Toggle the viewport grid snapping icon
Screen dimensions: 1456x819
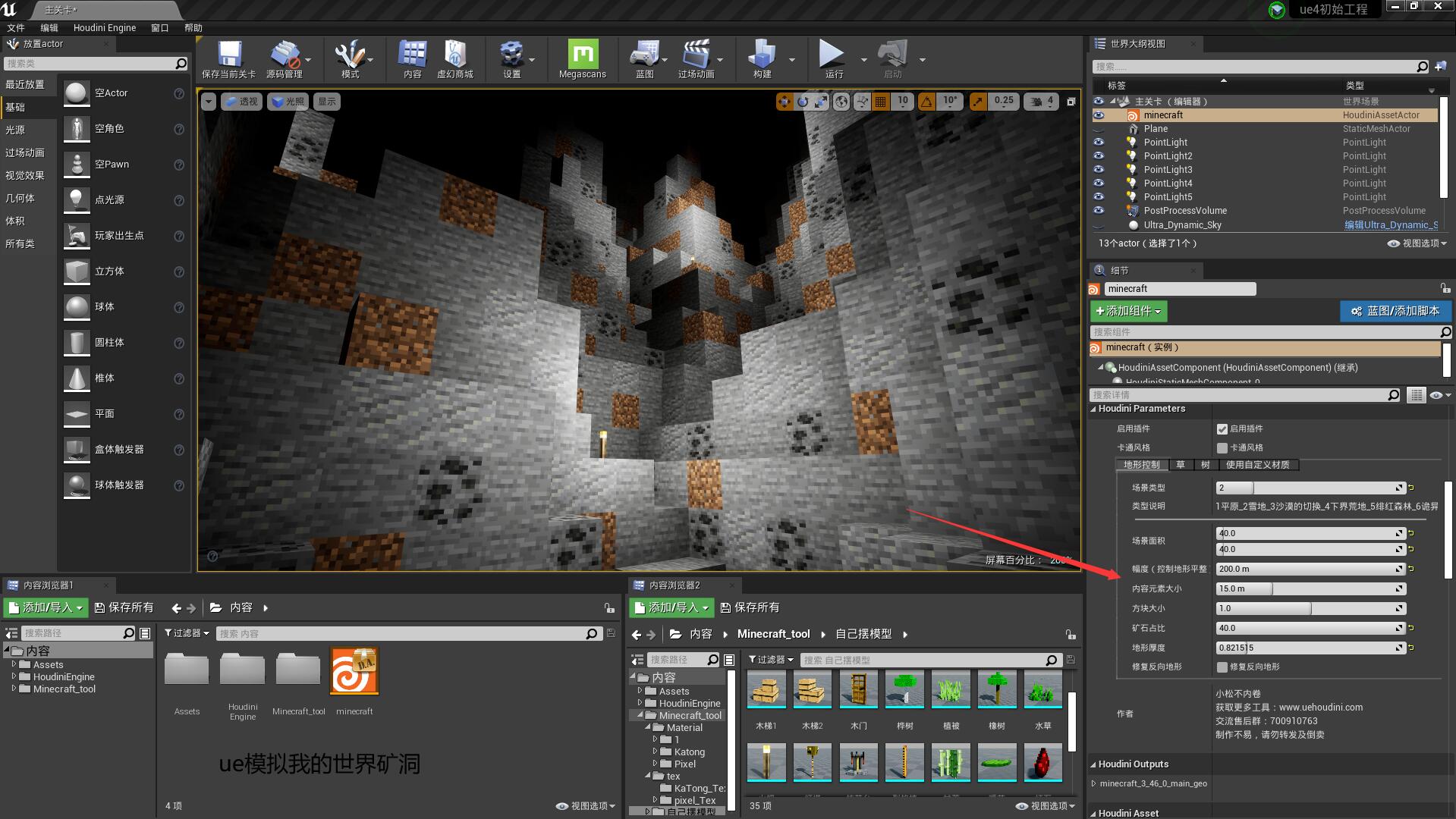point(880,101)
